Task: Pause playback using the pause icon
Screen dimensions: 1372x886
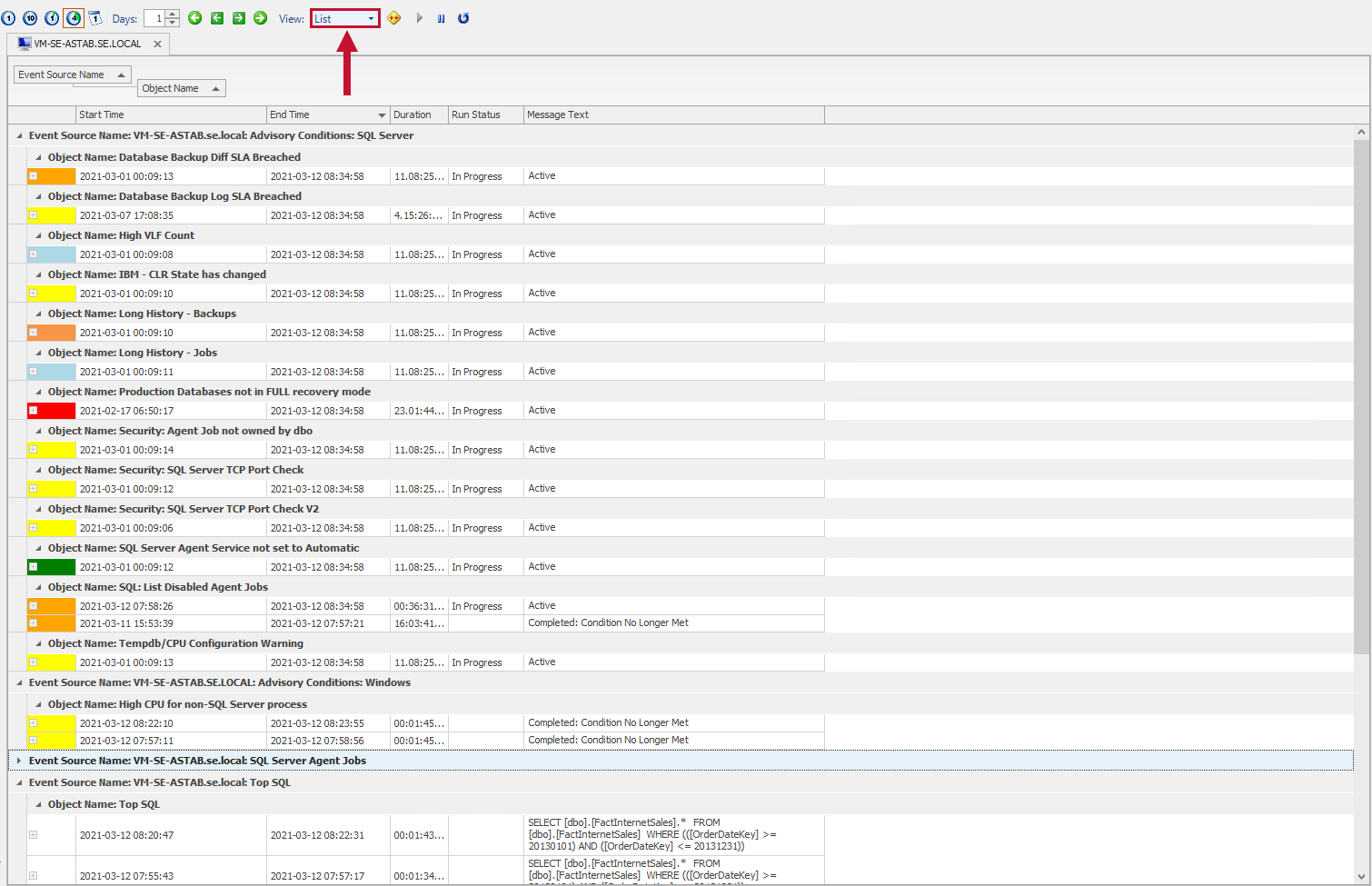Action: tap(442, 18)
